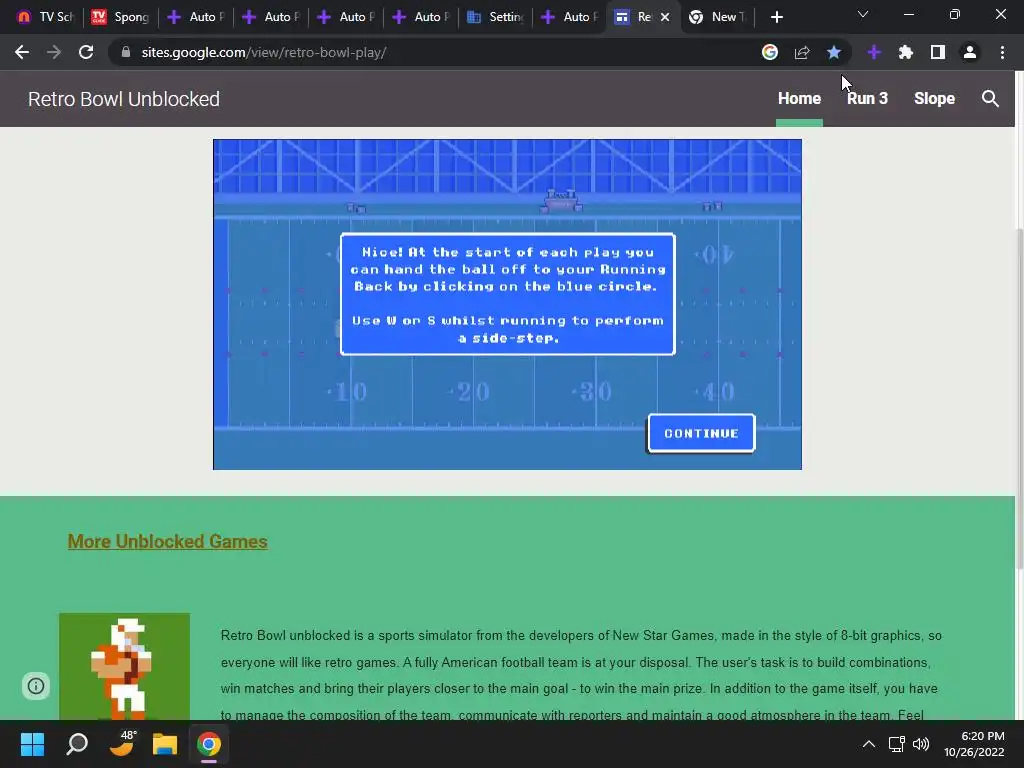Toggle the bookmark star
The width and height of the screenshot is (1024, 768).
coord(834,52)
